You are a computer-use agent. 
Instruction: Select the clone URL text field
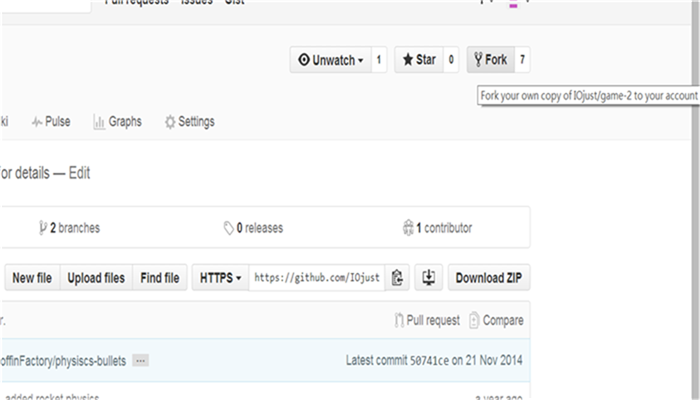tap(317, 278)
